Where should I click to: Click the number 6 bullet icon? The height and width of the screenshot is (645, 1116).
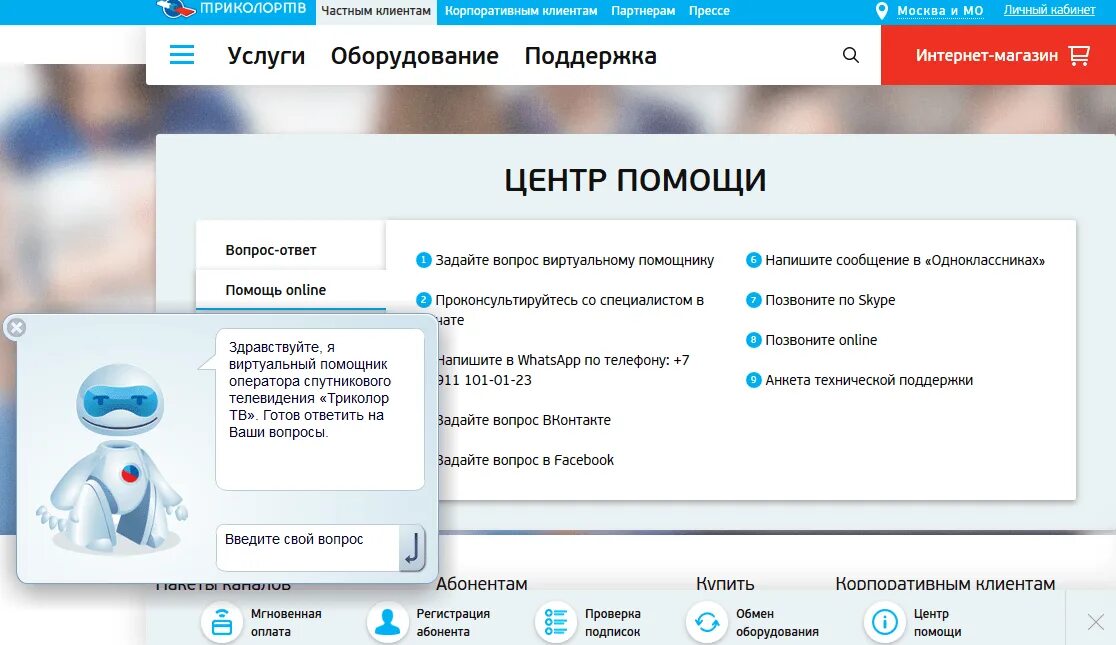[x=753, y=260]
